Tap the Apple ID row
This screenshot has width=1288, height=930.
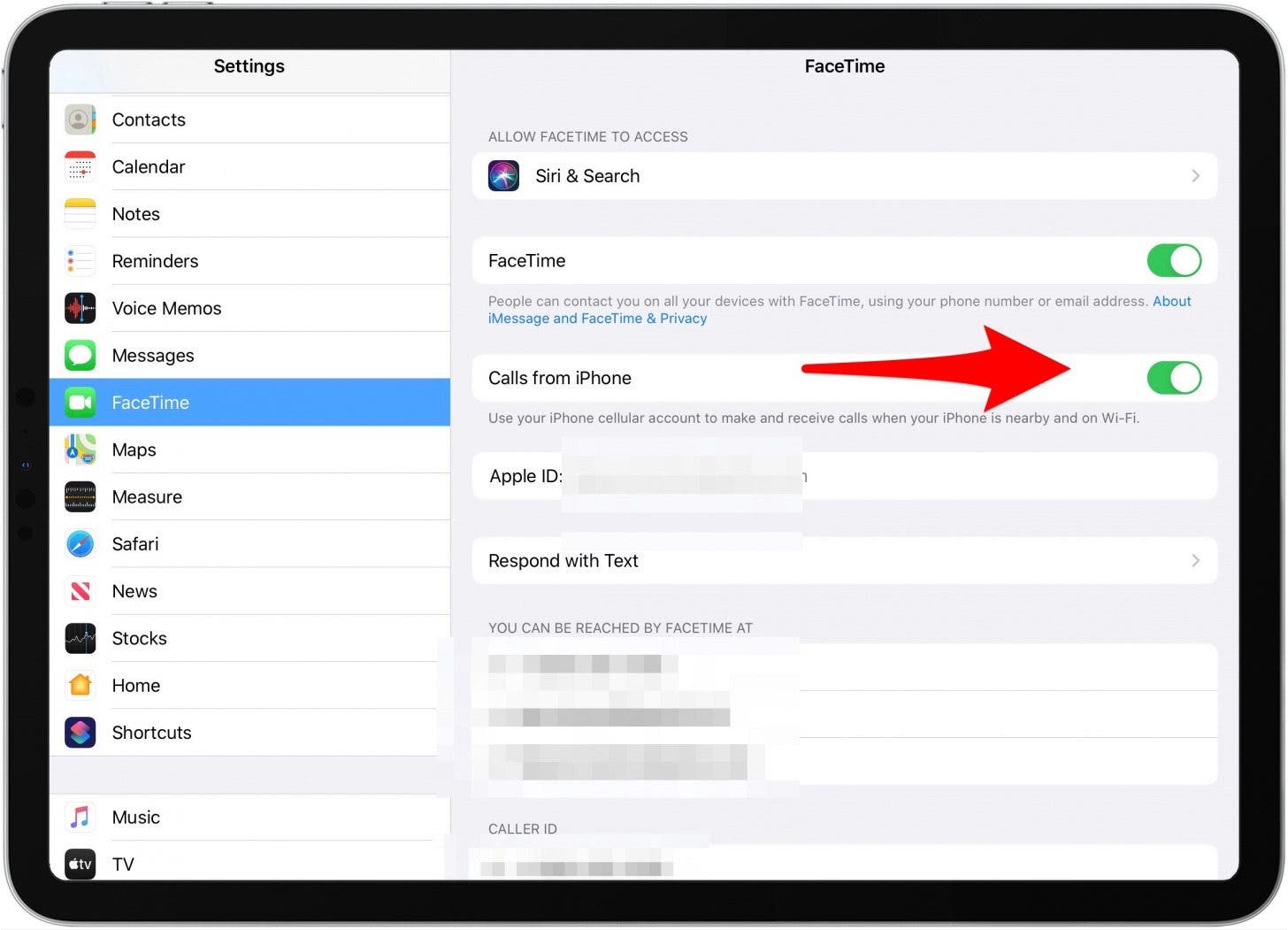(845, 476)
